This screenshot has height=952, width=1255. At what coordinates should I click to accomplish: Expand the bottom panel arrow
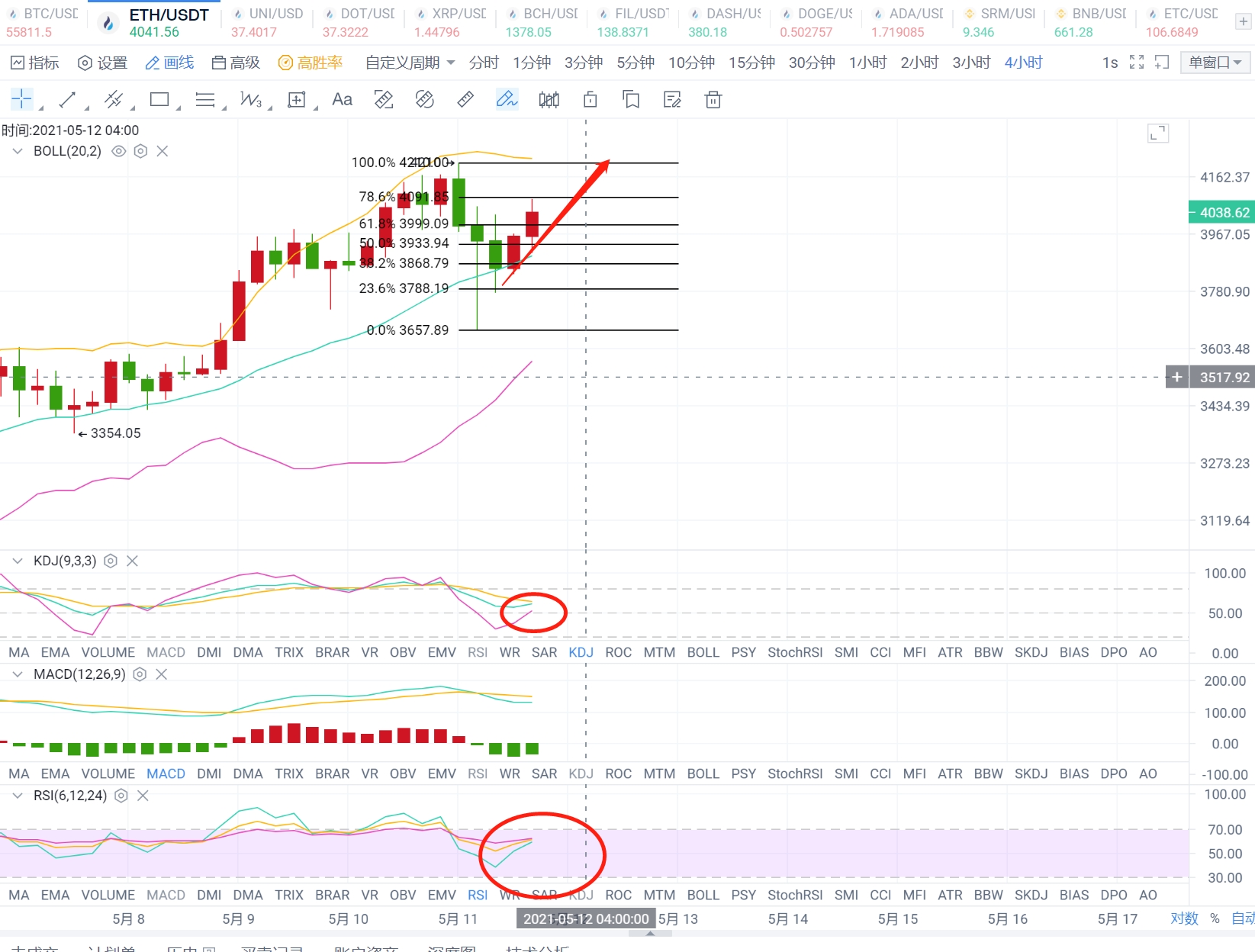click(x=650, y=933)
